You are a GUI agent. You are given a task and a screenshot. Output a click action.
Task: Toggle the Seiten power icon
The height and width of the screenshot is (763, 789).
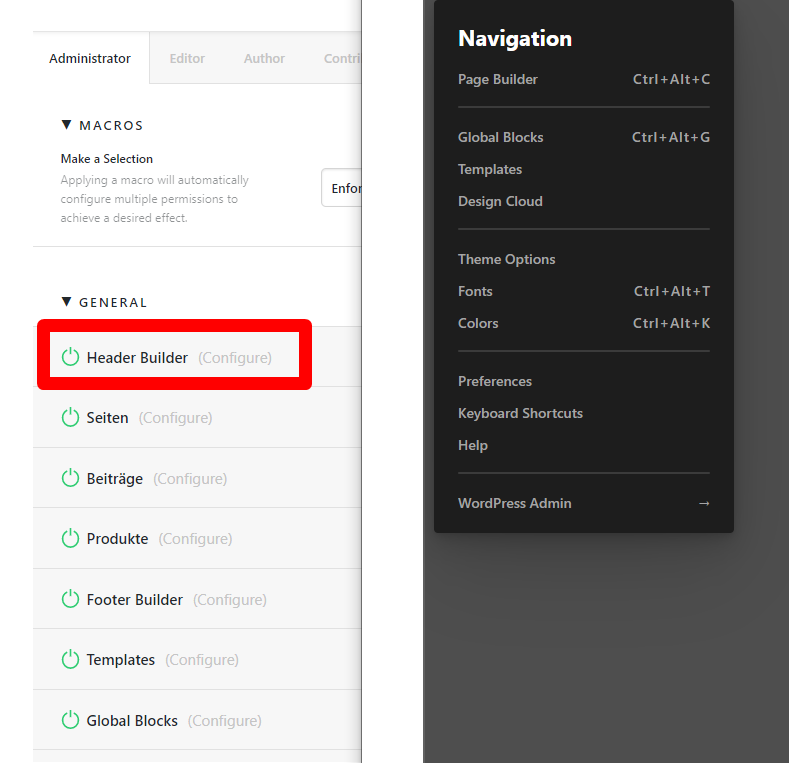point(70,418)
